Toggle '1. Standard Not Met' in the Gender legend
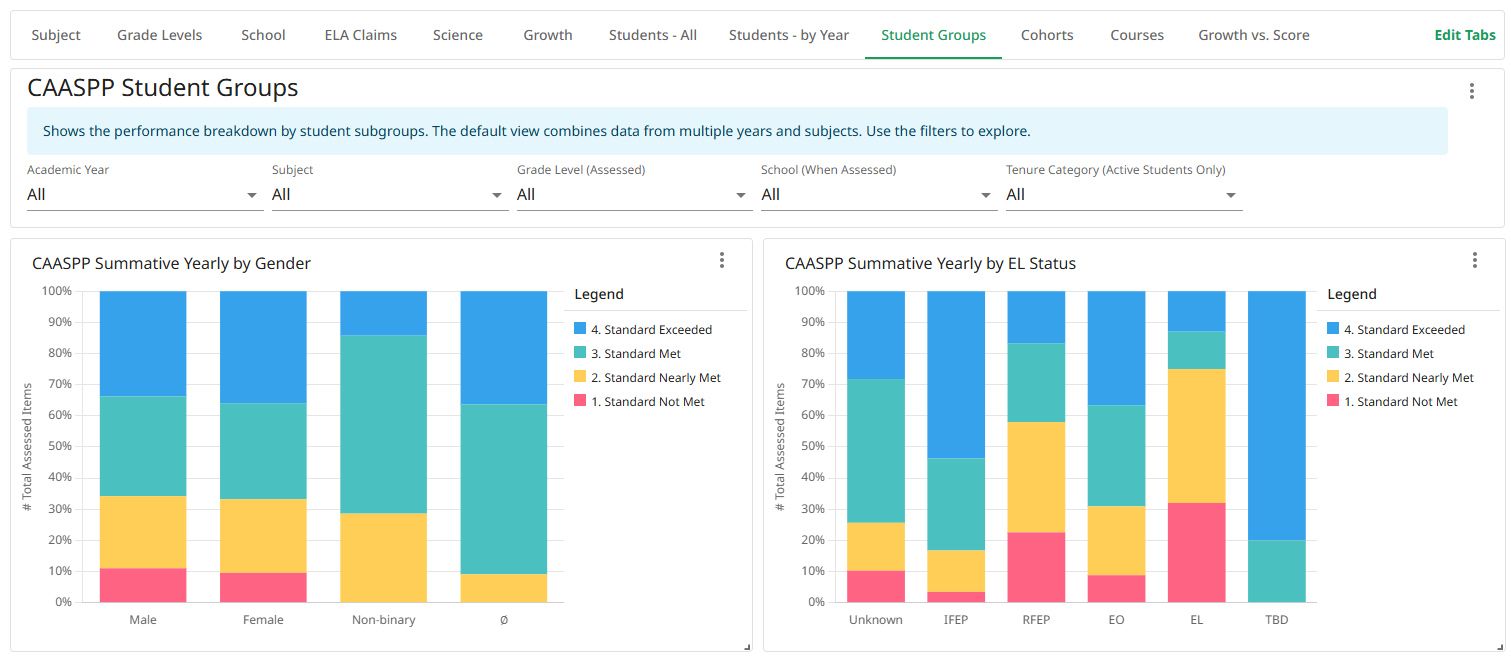Viewport: 1511px width, 657px height. click(x=580, y=401)
